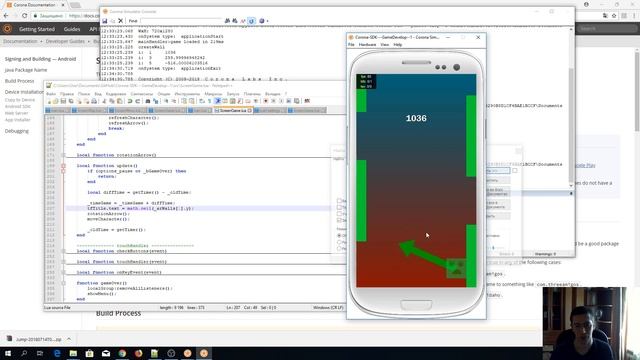Open the Hardware menu in Corona Simulator

tap(367, 44)
